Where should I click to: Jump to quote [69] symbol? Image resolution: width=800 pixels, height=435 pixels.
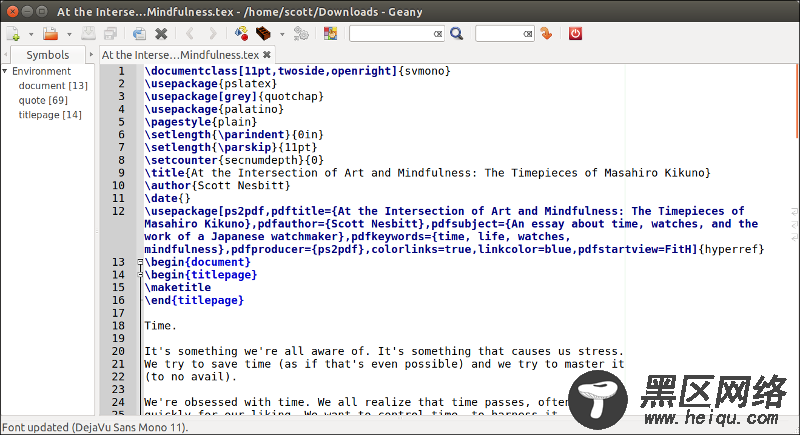click(43, 100)
